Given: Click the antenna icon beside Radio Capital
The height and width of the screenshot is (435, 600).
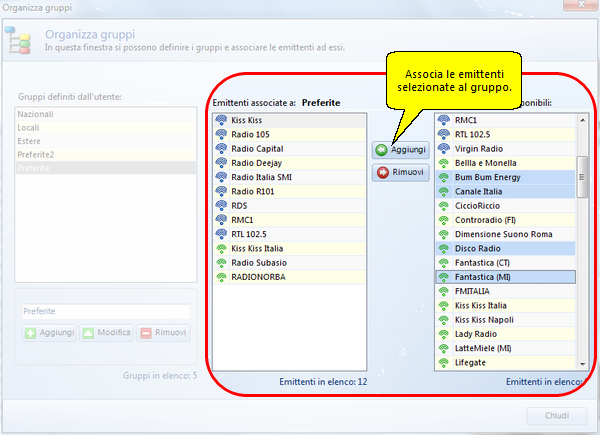Looking at the screenshot, I should (x=221, y=148).
